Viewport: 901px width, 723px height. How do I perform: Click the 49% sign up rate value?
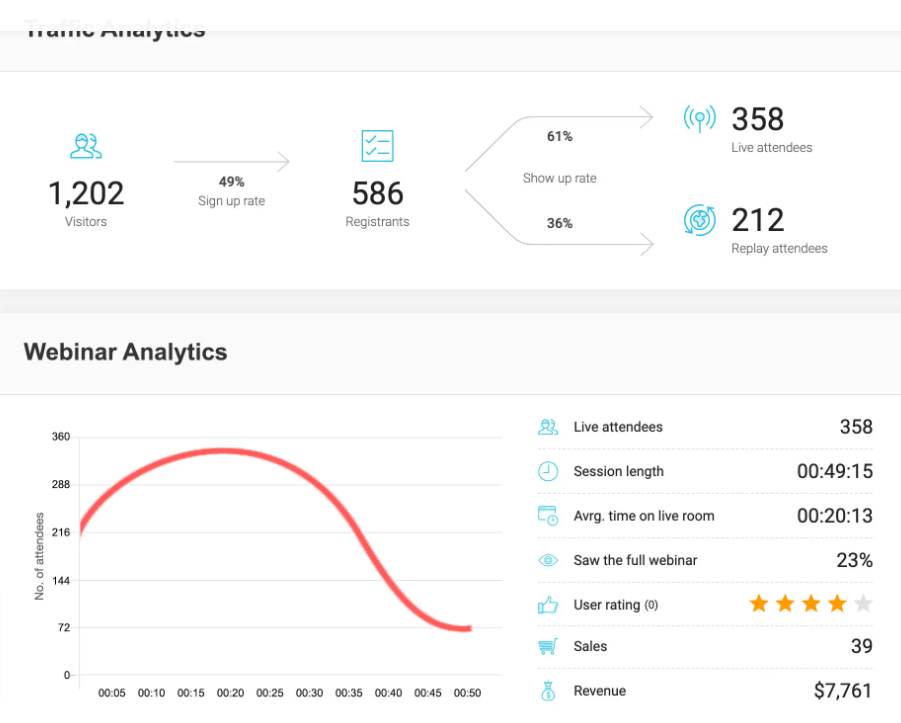[x=232, y=182]
